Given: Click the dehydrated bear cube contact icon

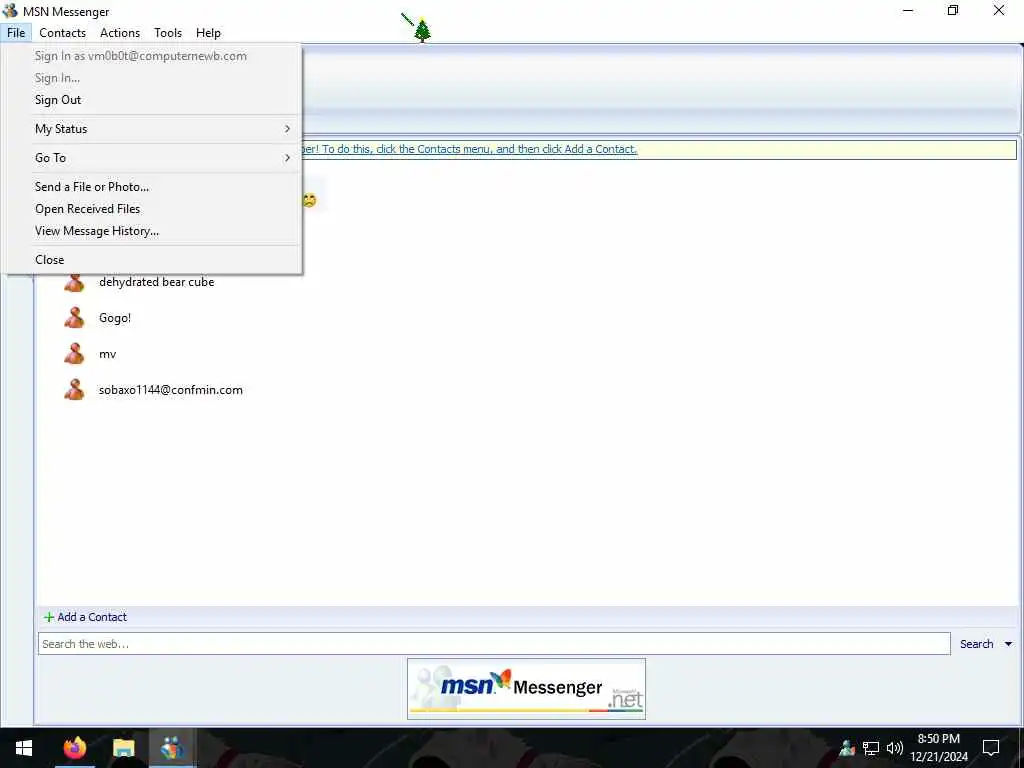Looking at the screenshot, I should click(x=74, y=282).
